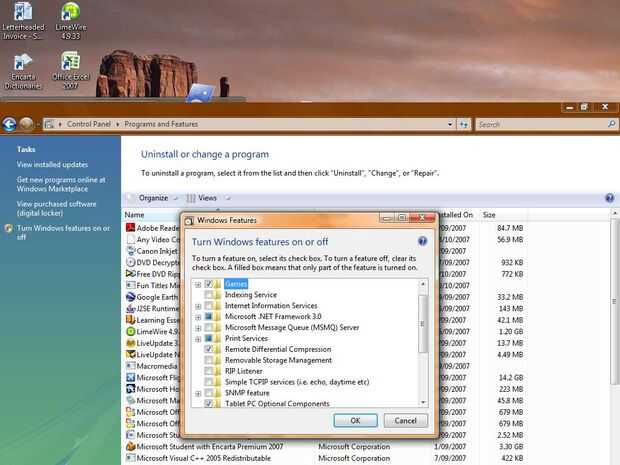Open the View installed updates link
Image resolution: width=620 pixels, height=465 pixels.
[x=52, y=164]
